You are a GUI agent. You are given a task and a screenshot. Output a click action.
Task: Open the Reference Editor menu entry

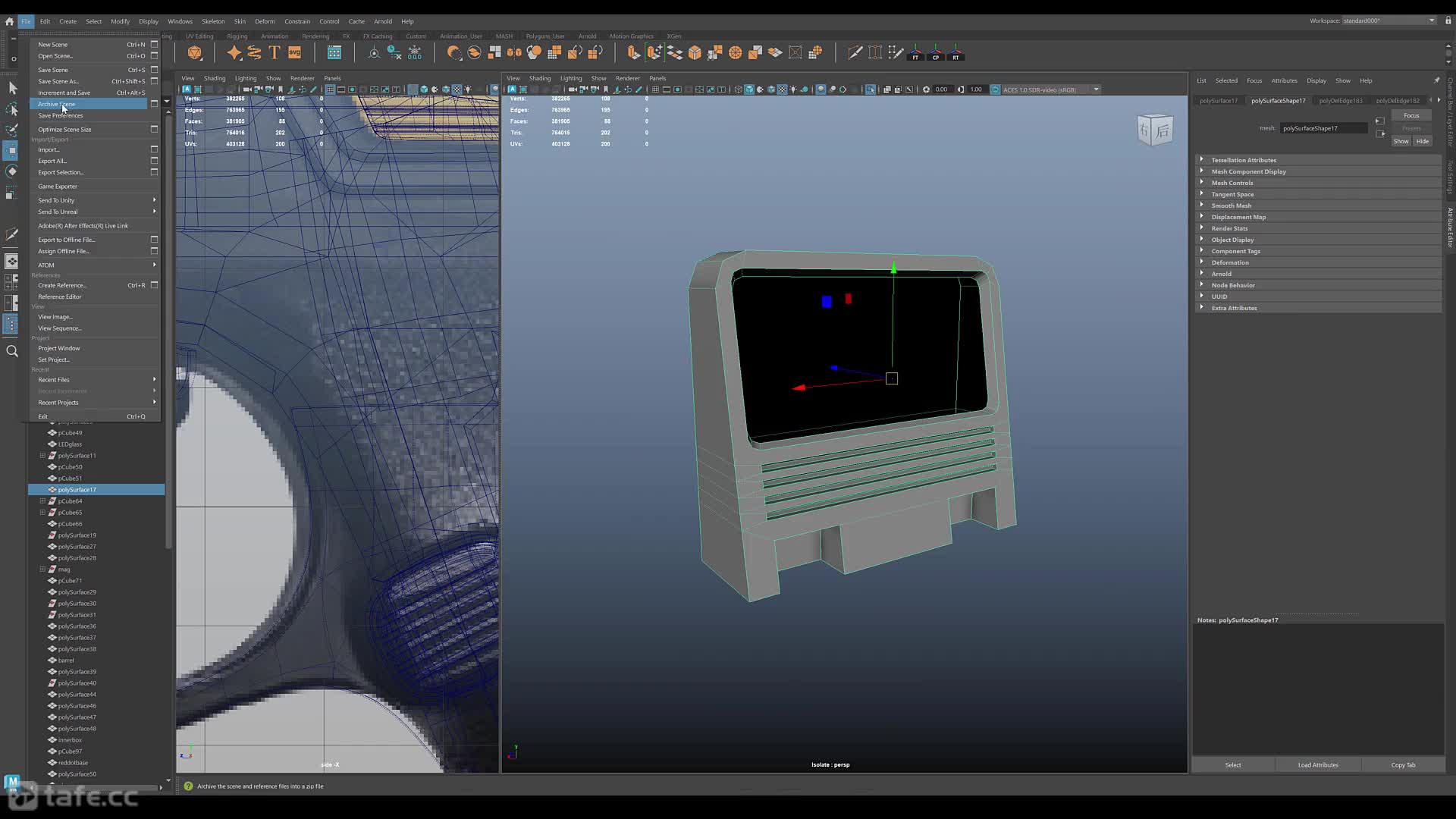(x=60, y=297)
